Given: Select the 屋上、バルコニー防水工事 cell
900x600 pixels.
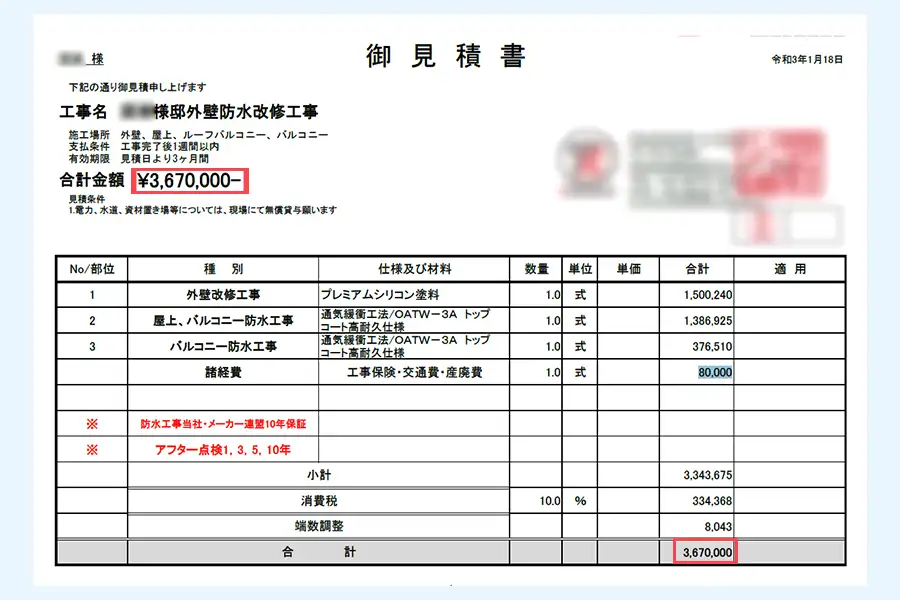Looking at the screenshot, I should tap(223, 321).
